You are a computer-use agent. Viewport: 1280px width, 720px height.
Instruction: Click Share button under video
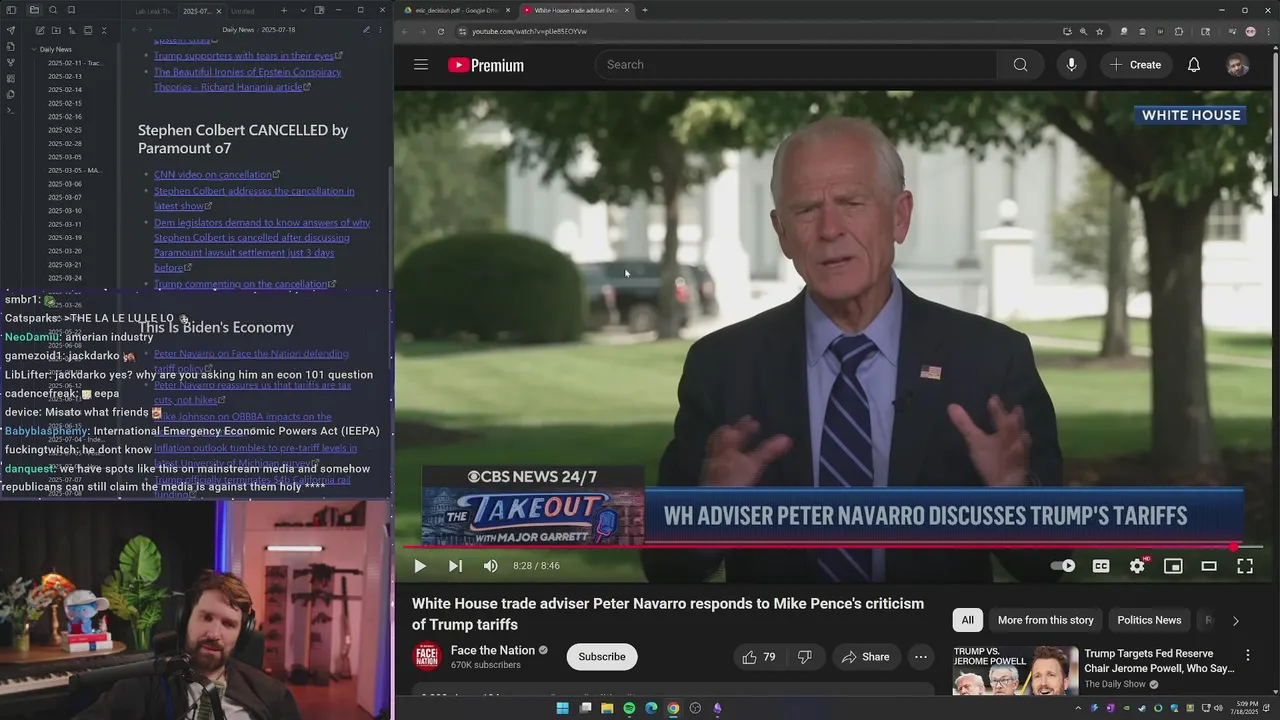click(x=865, y=657)
